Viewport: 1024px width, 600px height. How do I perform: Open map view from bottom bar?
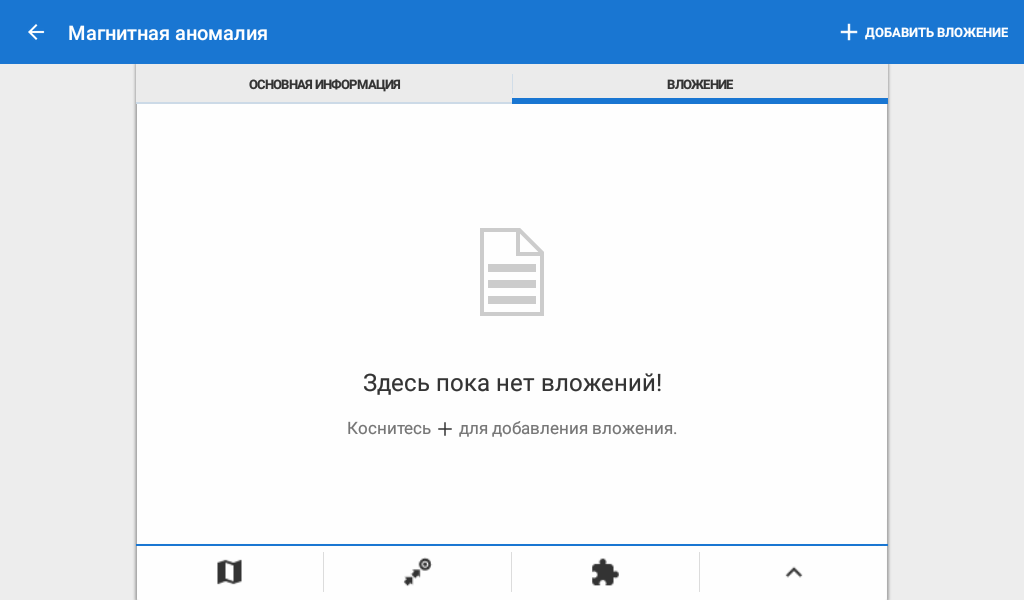tap(229, 572)
